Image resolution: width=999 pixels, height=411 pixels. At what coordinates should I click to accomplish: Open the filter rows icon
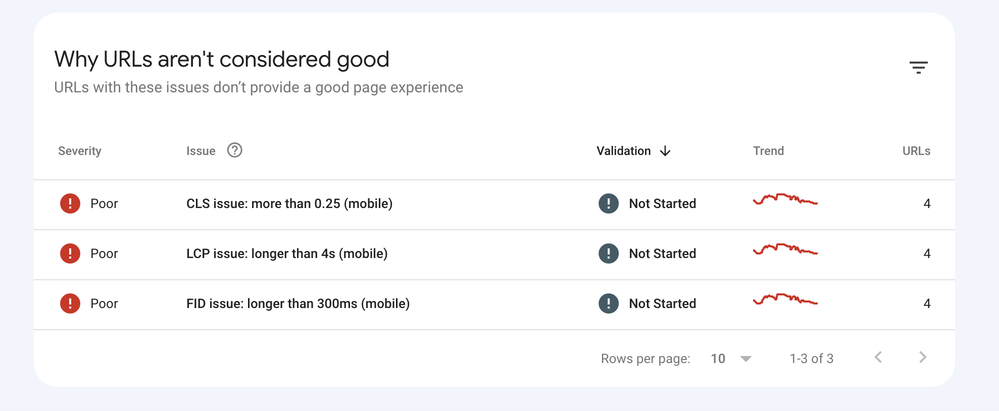coord(918,68)
